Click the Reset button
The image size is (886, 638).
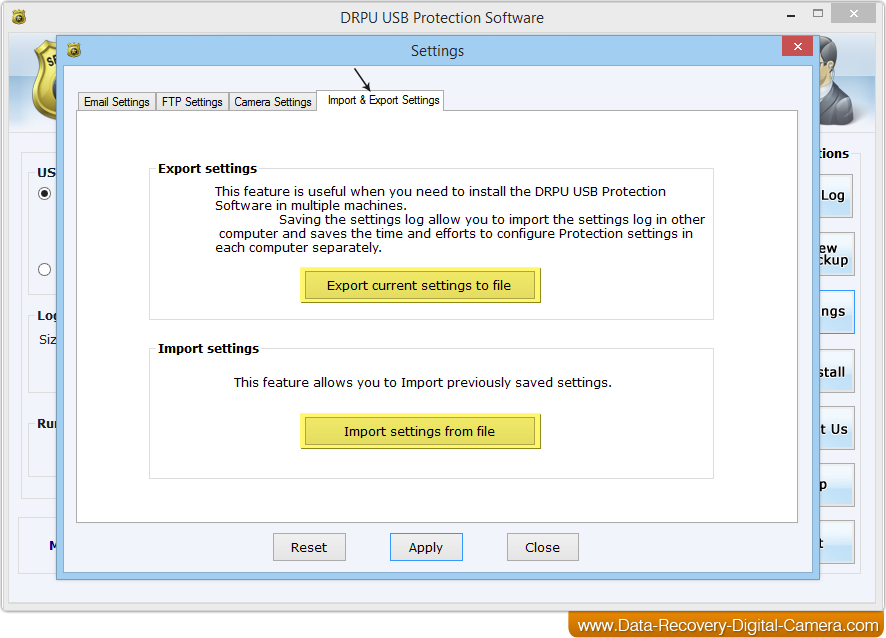click(309, 547)
